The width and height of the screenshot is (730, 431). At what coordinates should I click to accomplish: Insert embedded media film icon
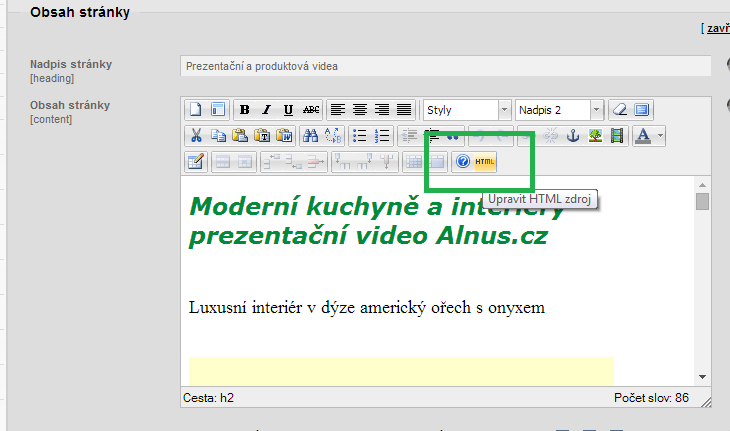coord(617,136)
